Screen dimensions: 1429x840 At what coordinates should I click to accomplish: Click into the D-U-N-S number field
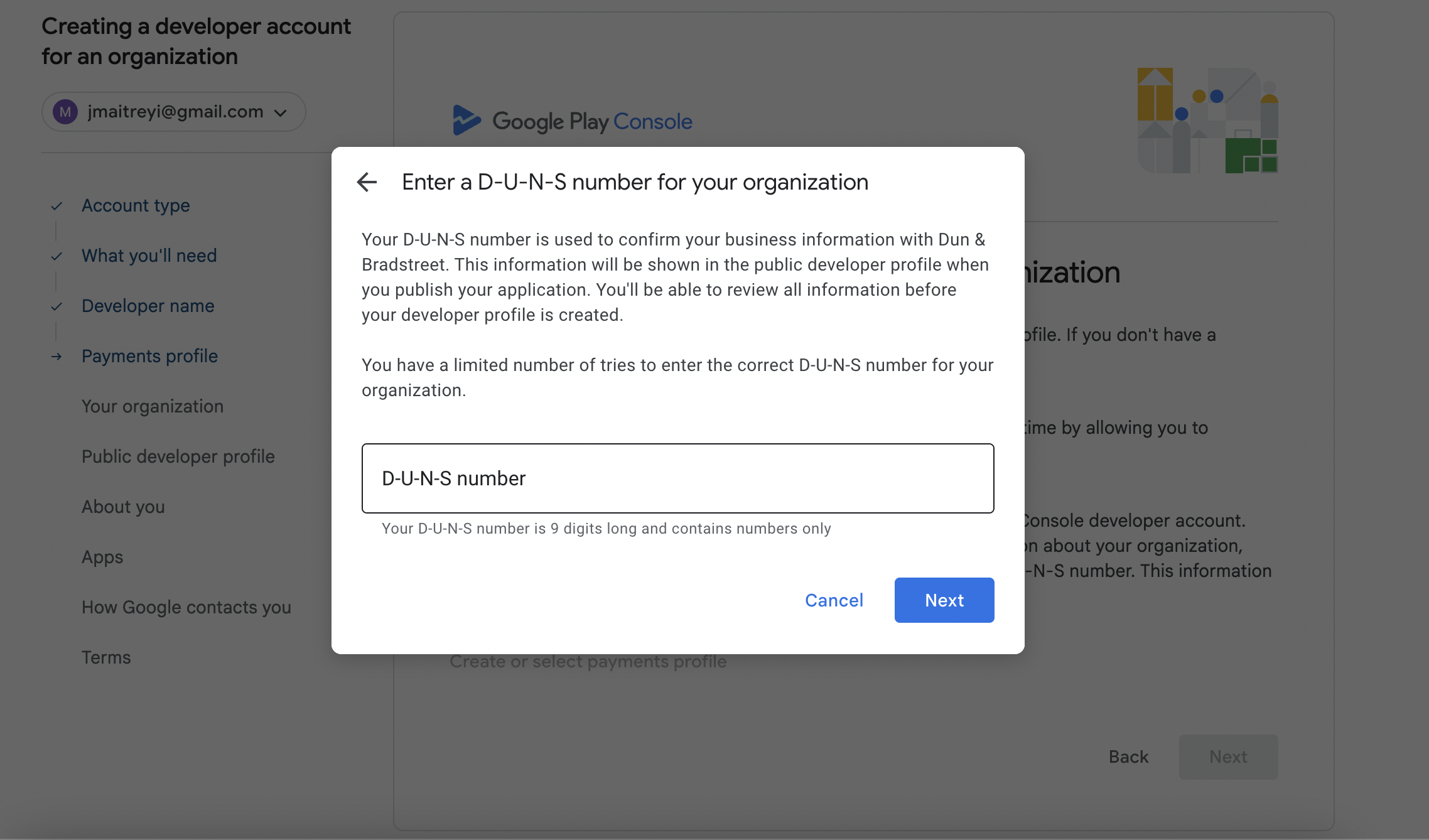[677, 478]
